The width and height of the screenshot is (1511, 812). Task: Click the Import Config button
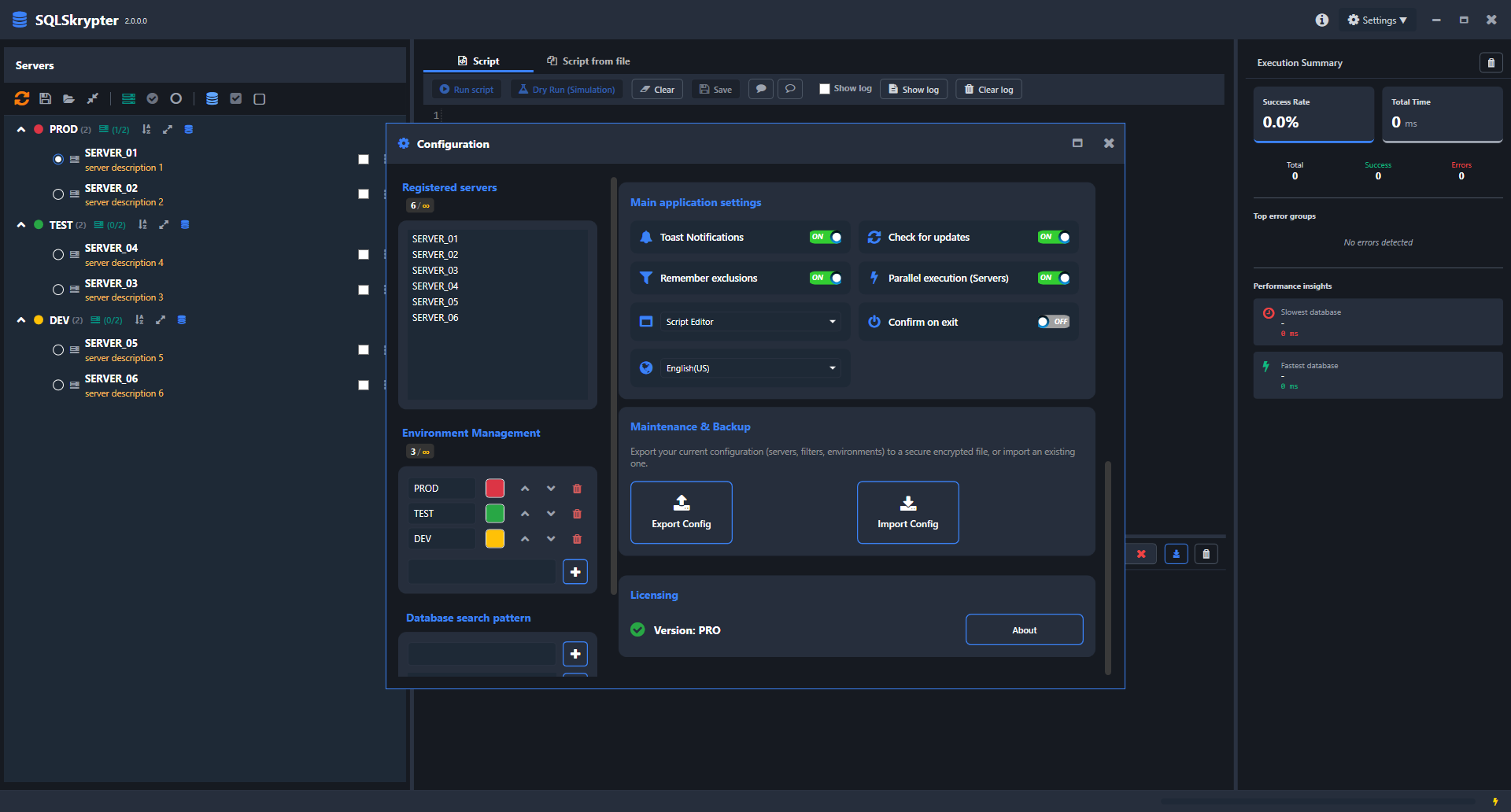[908, 512]
